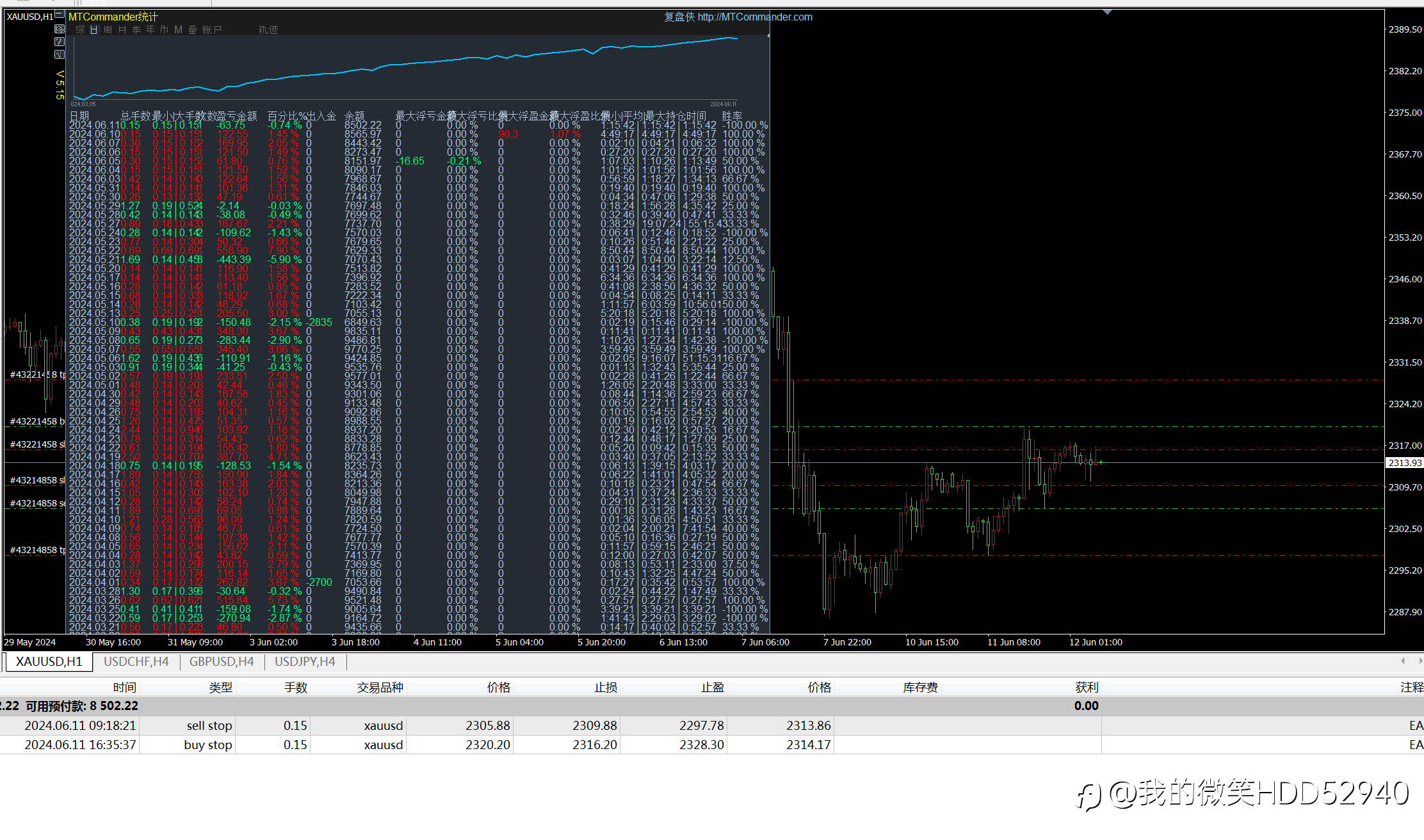The image size is (1424, 840).
Task: Click the -2700 withdrawal value
Action: (x=320, y=583)
